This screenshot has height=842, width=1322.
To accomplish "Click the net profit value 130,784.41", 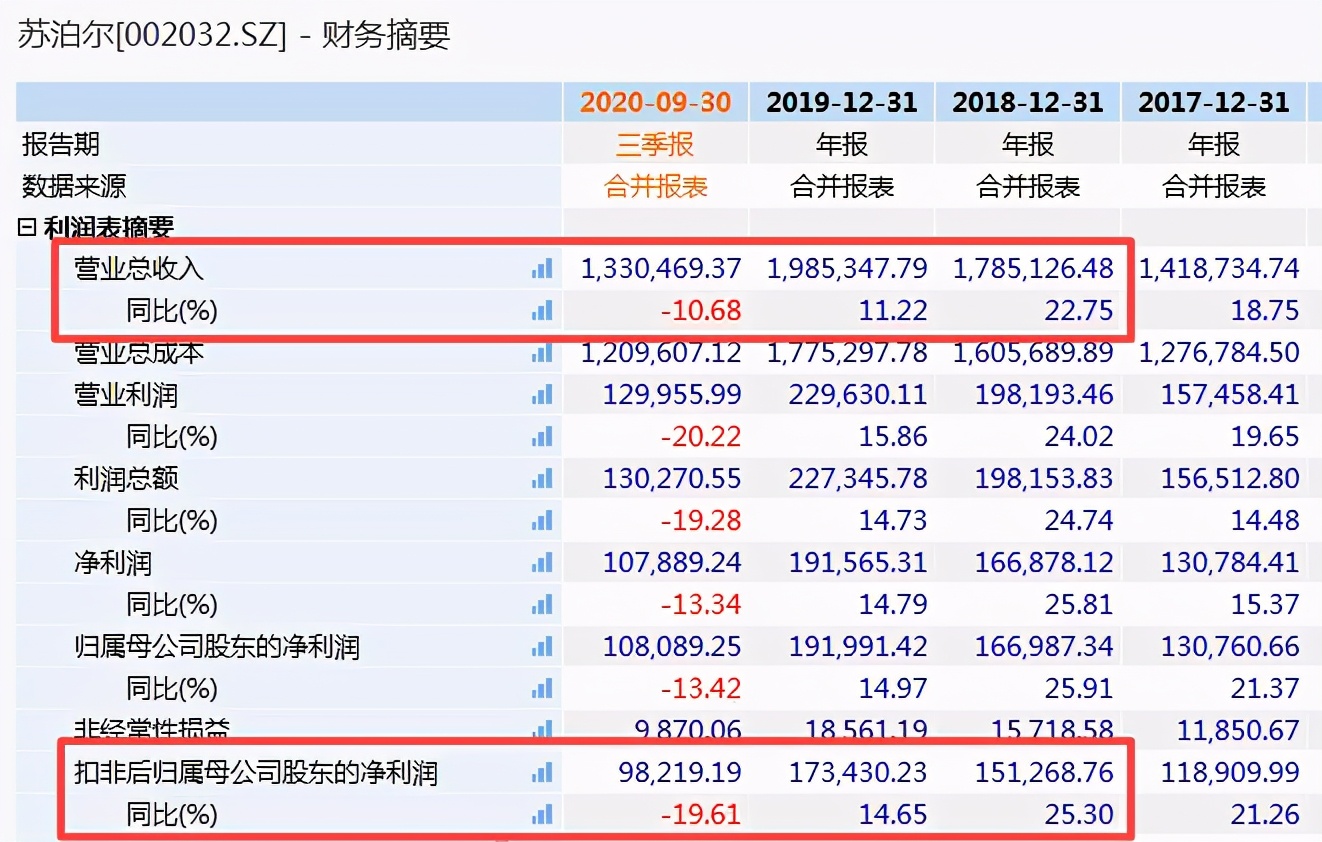I will click(1230, 563).
